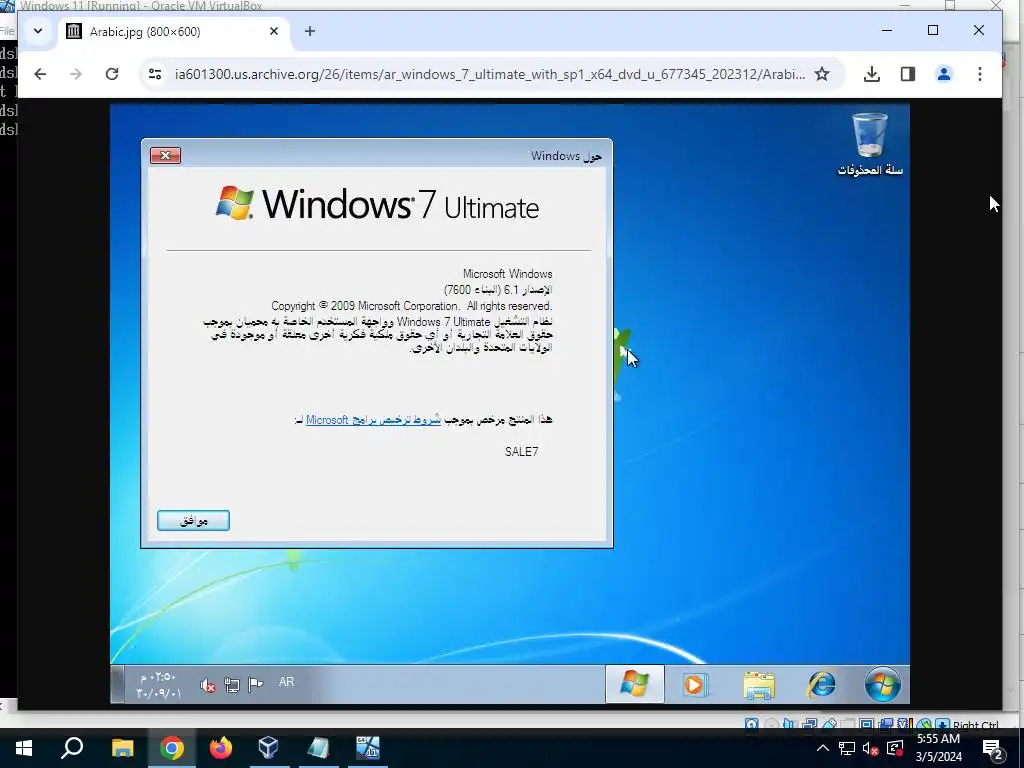Screen dimensions: 1024x768
Task: Click the muted speaker in Windows 7 tray
Action: (x=208, y=685)
